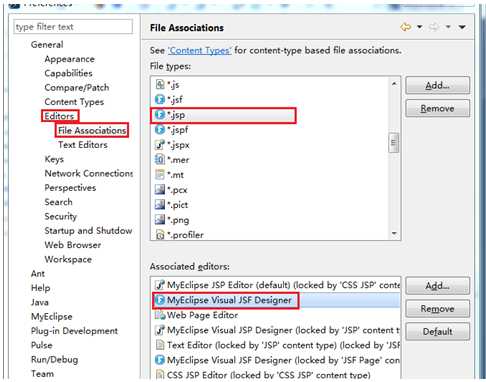Viewport: 486px width, 382px height.
Task: Open the 'Content Types' link
Action: [199, 50]
